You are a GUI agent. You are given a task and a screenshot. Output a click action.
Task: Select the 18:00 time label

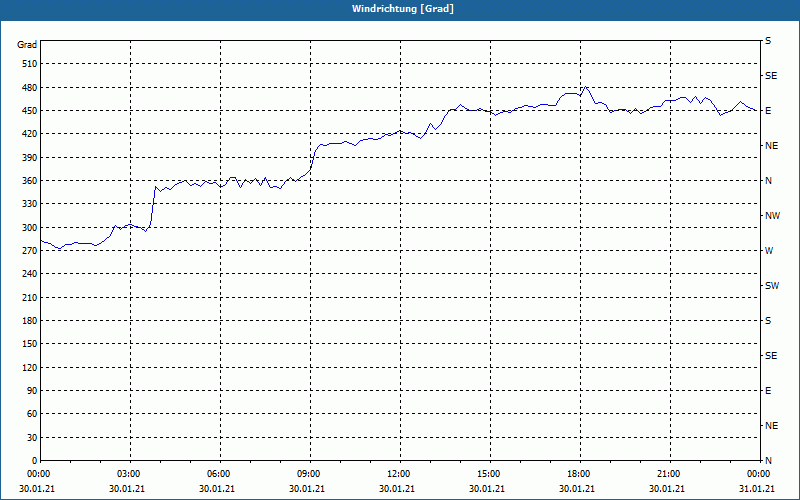tap(579, 474)
